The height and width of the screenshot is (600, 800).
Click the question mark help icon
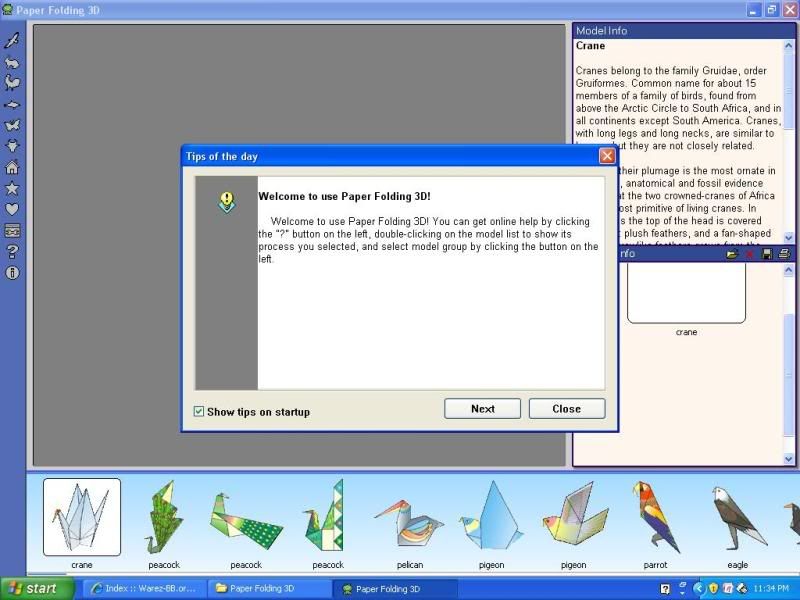point(12,251)
